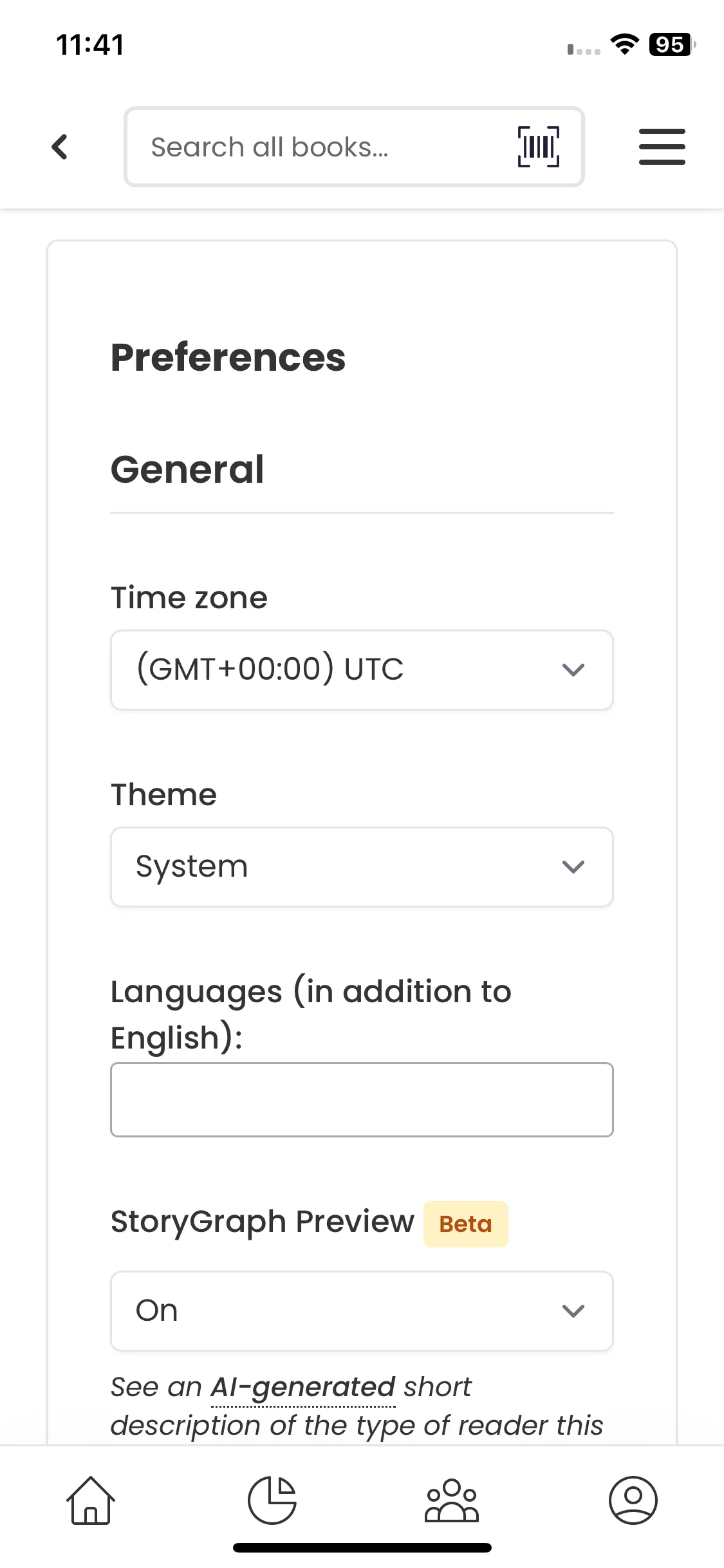Tap the General section heading

click(x=187, y=469)
